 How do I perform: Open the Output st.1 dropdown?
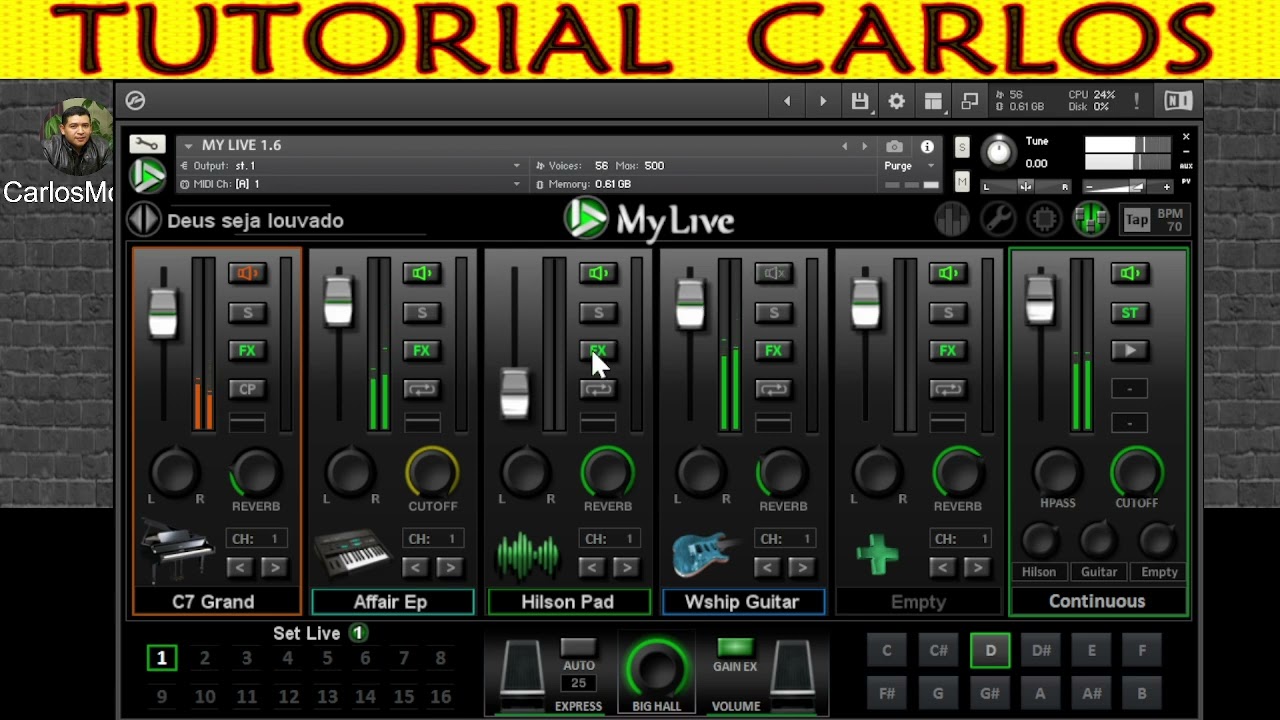click(x=516, y=166)
